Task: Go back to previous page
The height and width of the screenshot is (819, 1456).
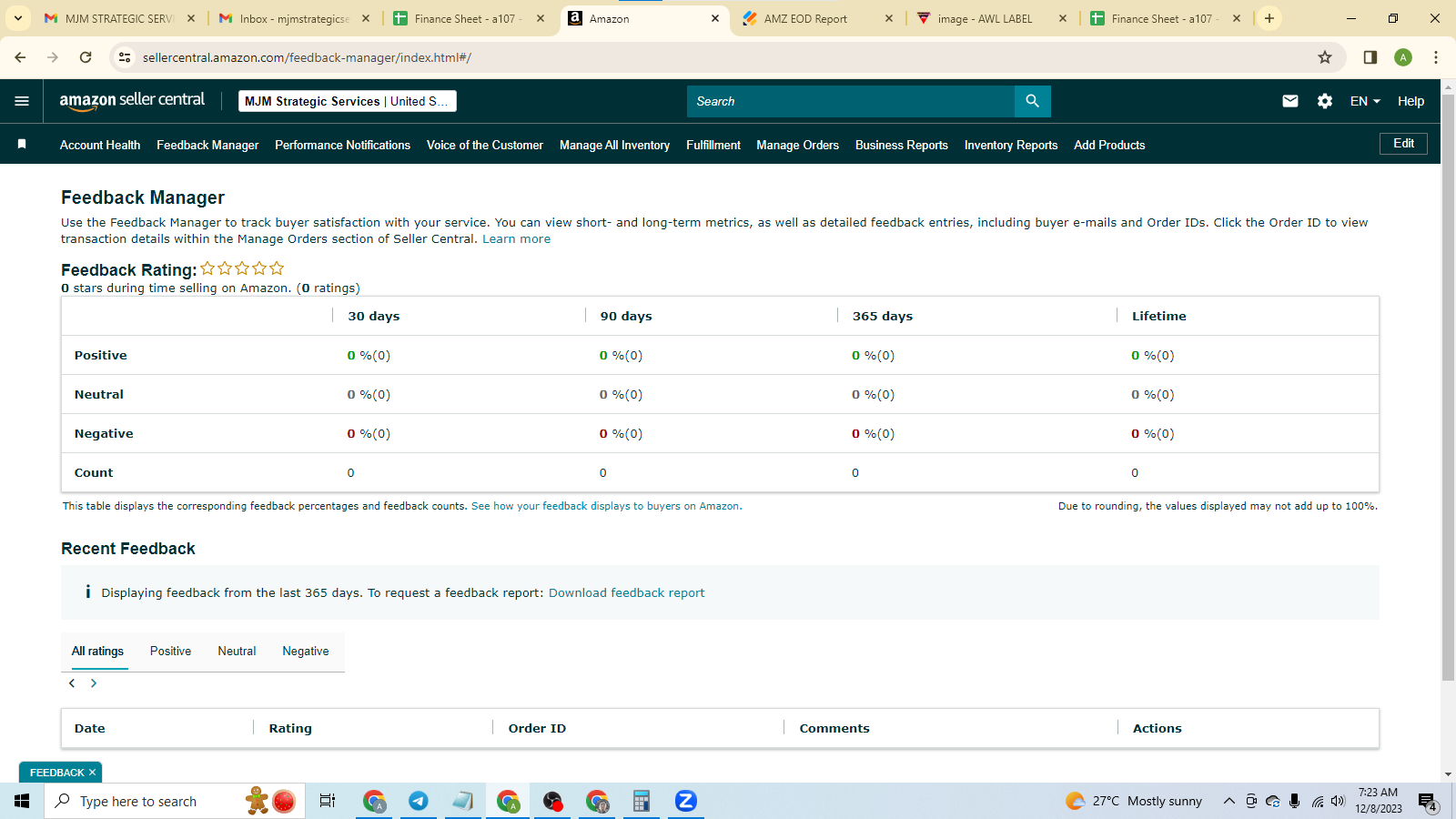Action: [20, 57]
